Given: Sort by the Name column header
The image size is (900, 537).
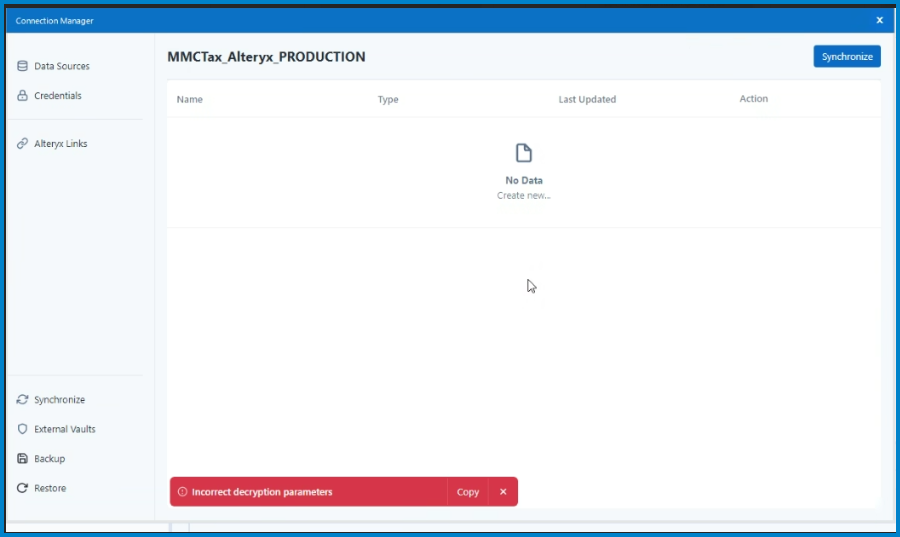Looking at the screenshot, I should [x=189, y=99].
